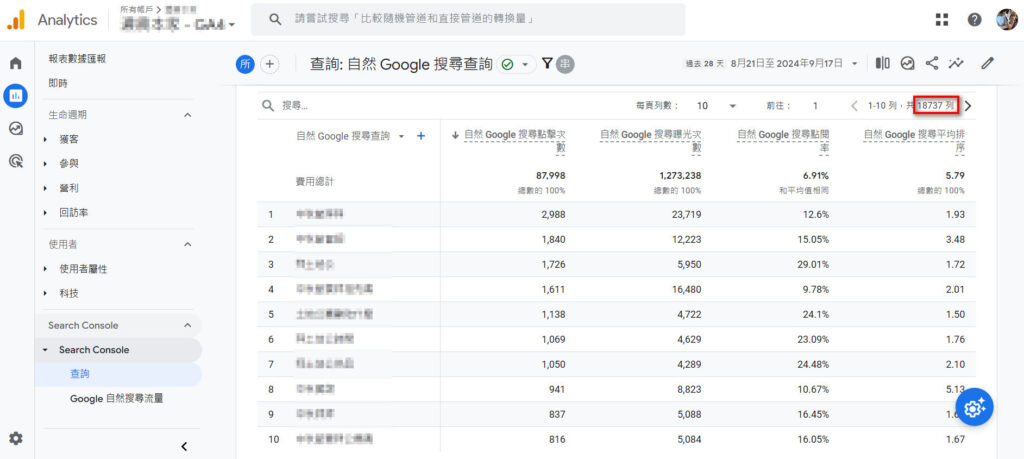Go to next page of table

[967, 105]
